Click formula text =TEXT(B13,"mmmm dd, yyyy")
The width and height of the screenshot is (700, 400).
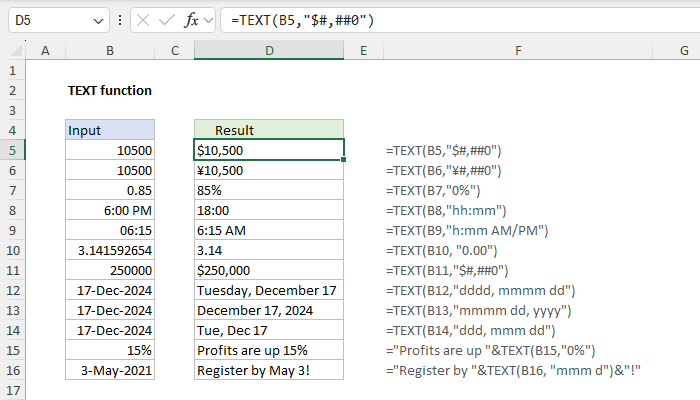(x=479, y=311)
